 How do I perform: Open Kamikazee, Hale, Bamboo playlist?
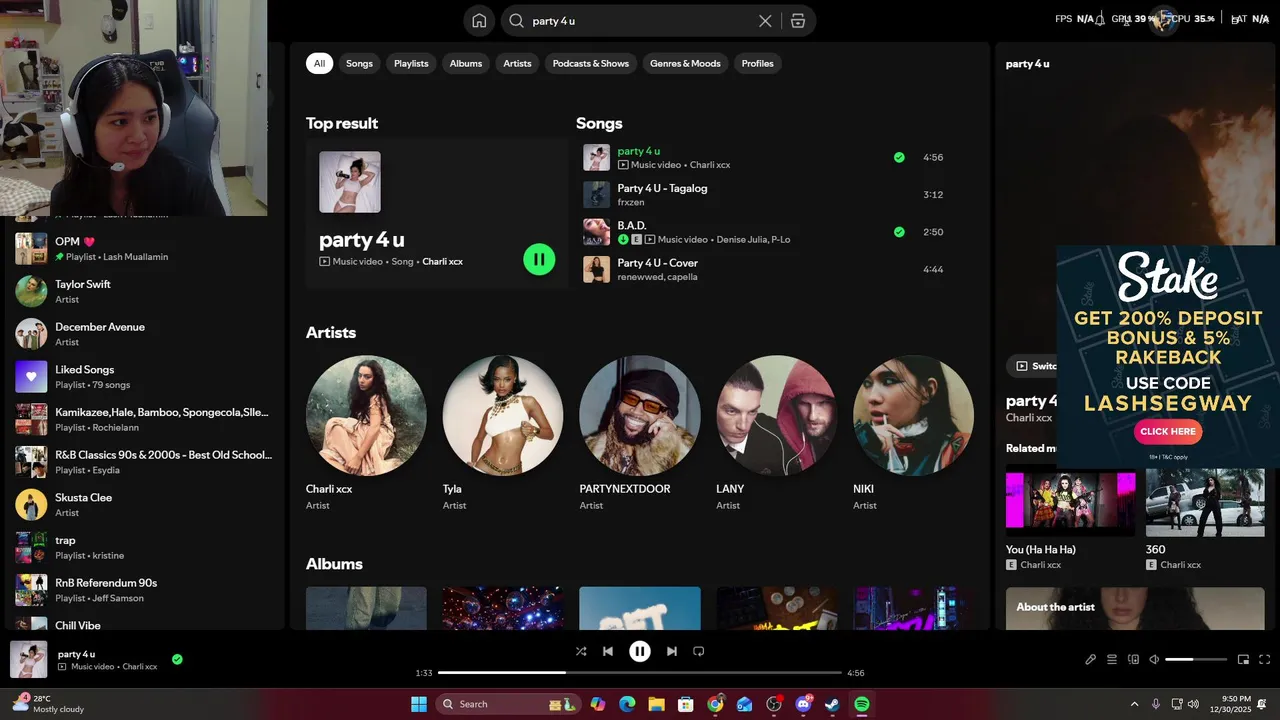[144, 419]
